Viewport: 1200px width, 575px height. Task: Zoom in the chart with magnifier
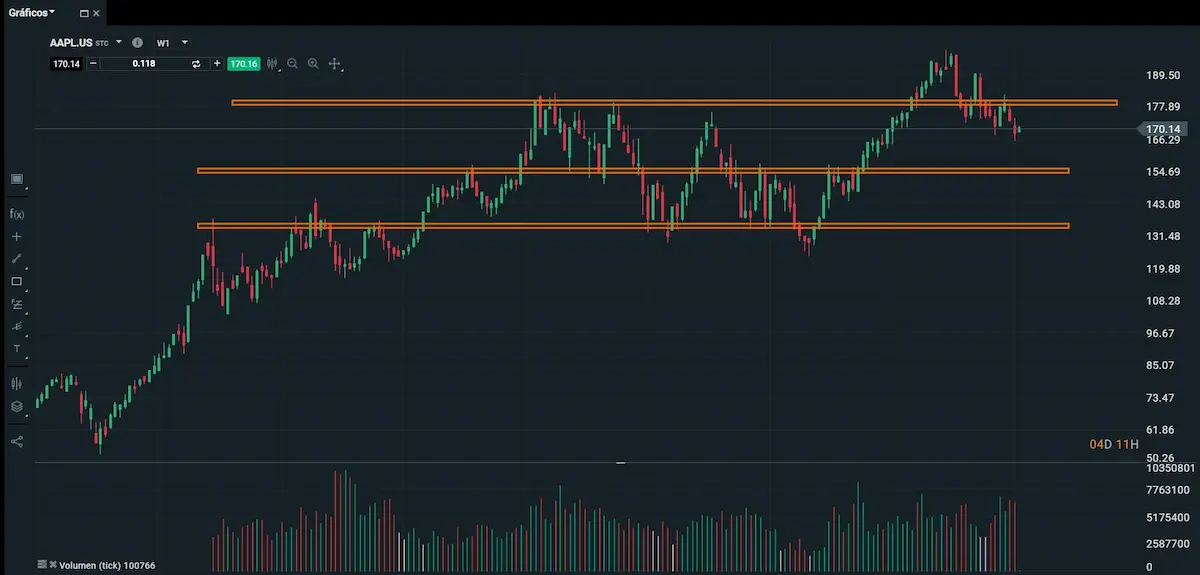pyautogui.click(x=313, y=64)
